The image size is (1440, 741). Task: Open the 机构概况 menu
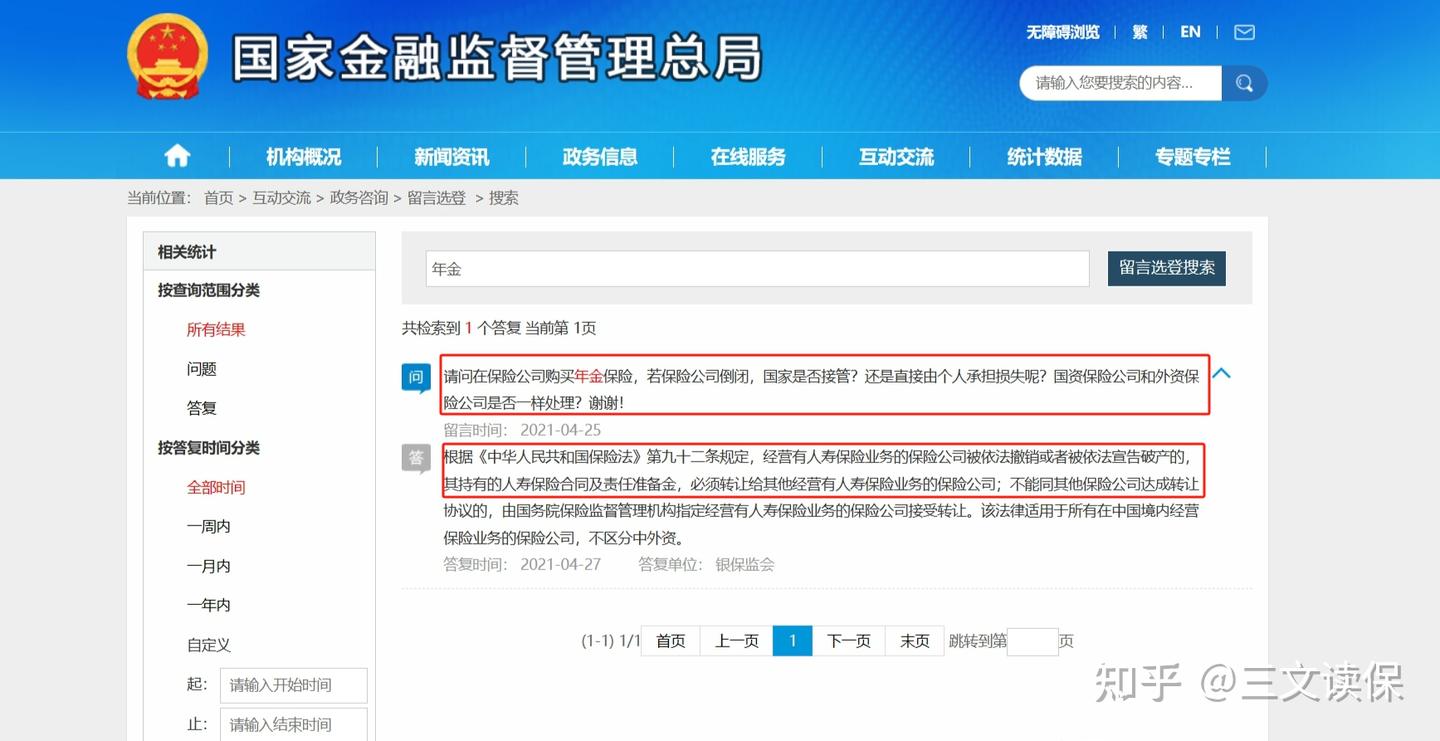[303, 157]
